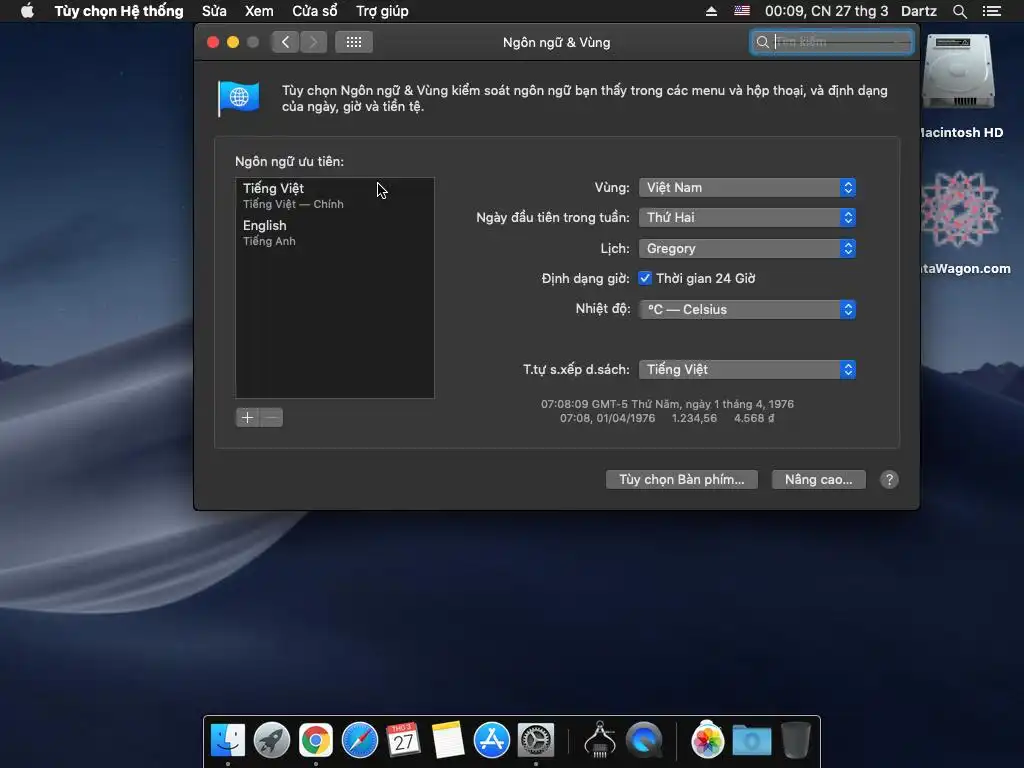Screen dimensions: 1024x768
Task: Toggle the Thời gian 24 Giờ checkbox
Action: click(x=645, y=279)
